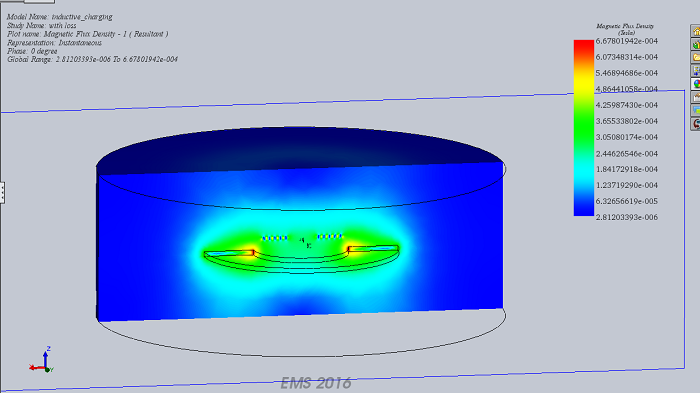Select legend value 2.44626546e-004
Viewport: 700px width, 393px height.
(x=626, y=154)
